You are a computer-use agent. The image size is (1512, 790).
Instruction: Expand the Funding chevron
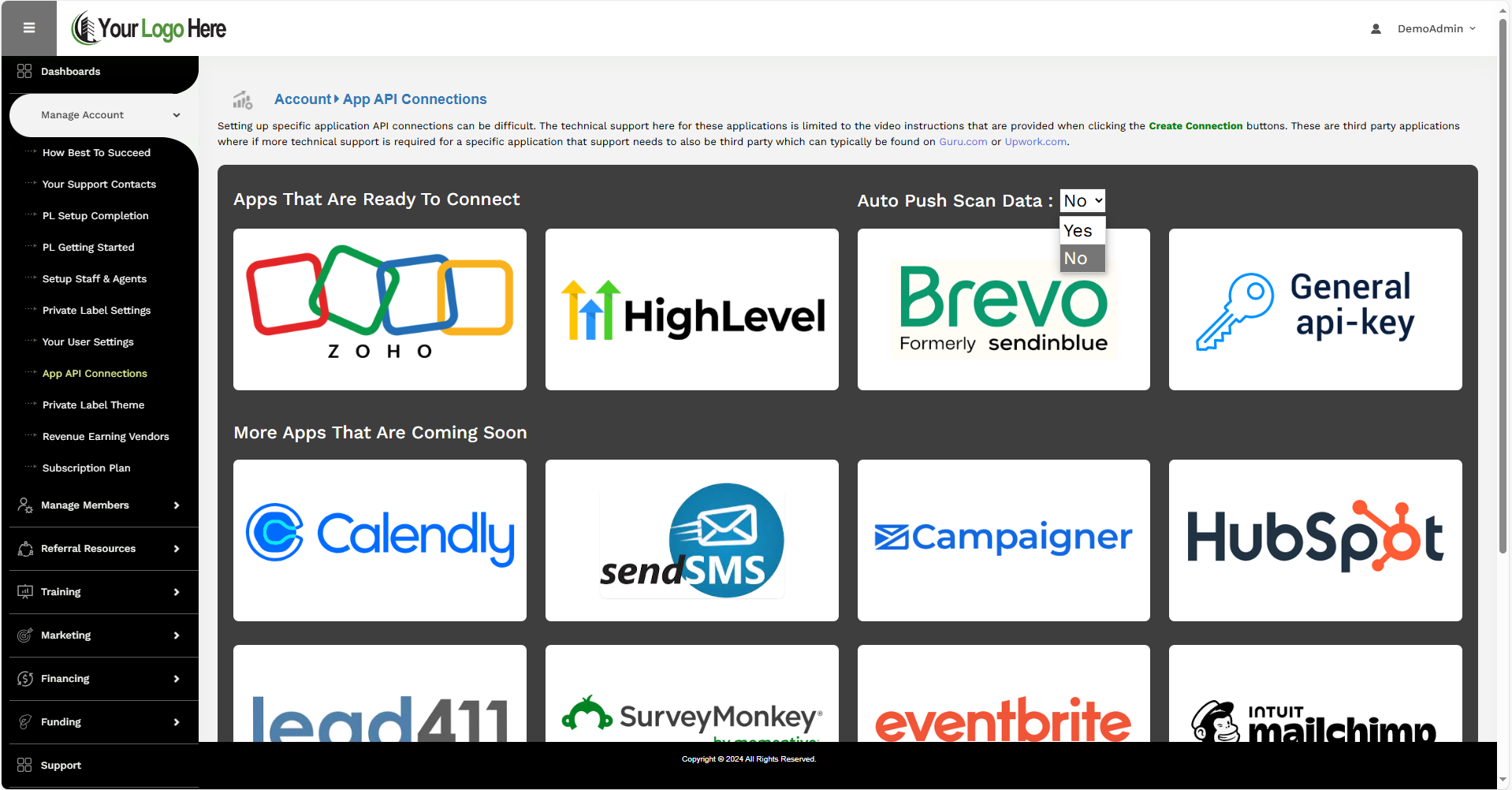[177, 722]
